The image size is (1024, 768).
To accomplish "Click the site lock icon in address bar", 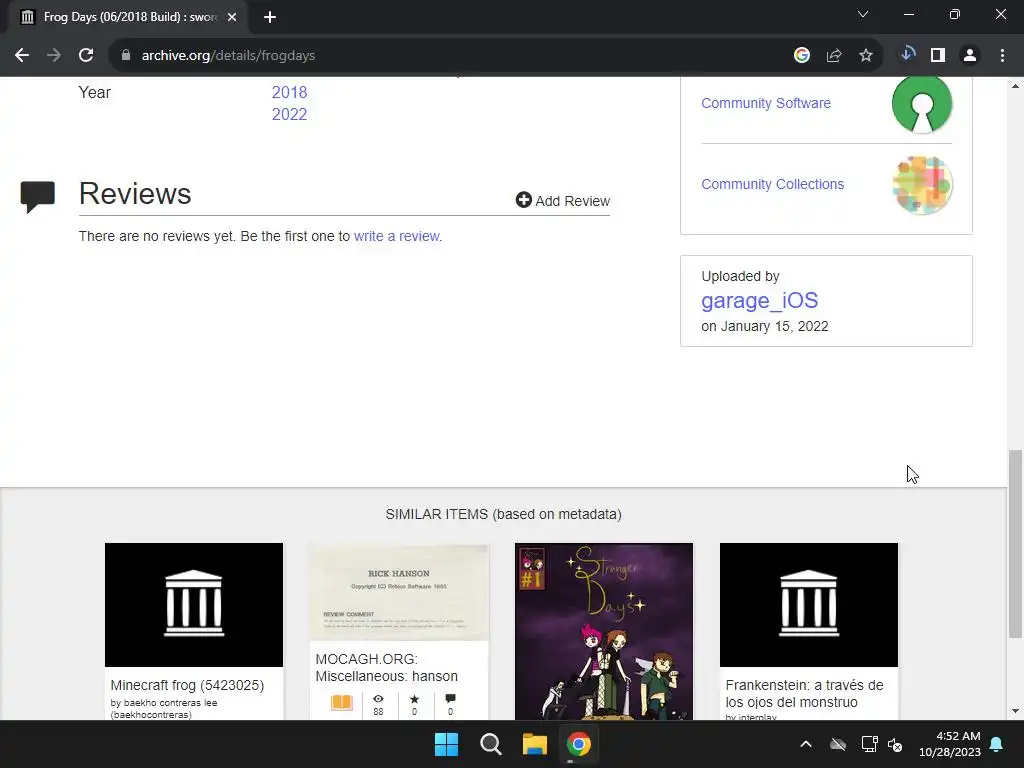I will (x=126, y=56).
